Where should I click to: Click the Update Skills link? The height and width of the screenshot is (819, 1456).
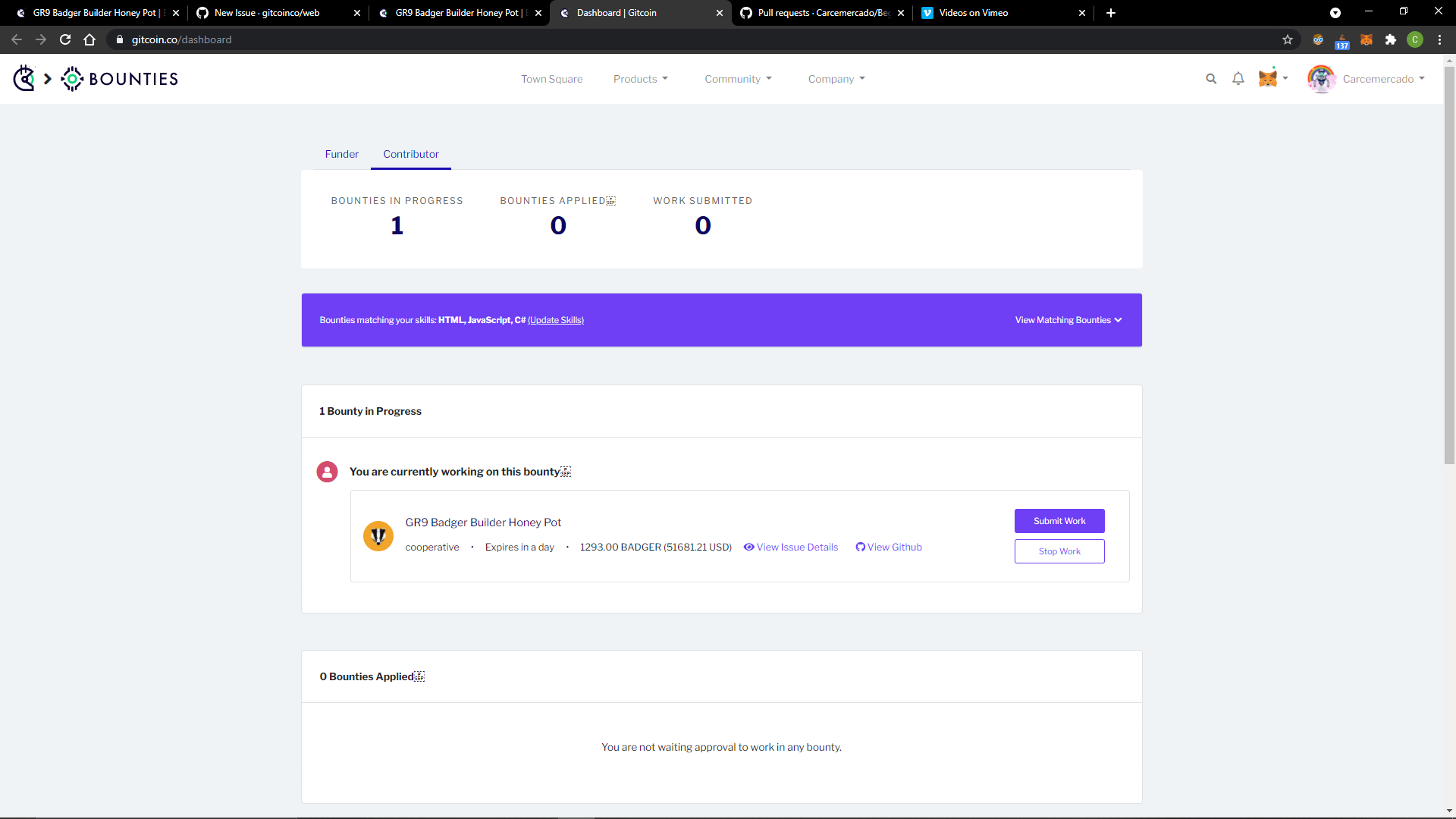[556, 320]
